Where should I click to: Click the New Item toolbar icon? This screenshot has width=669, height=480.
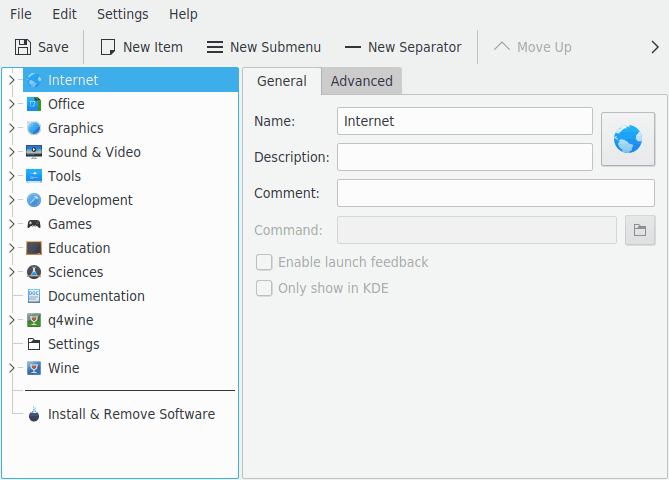(x=108, y=47)
